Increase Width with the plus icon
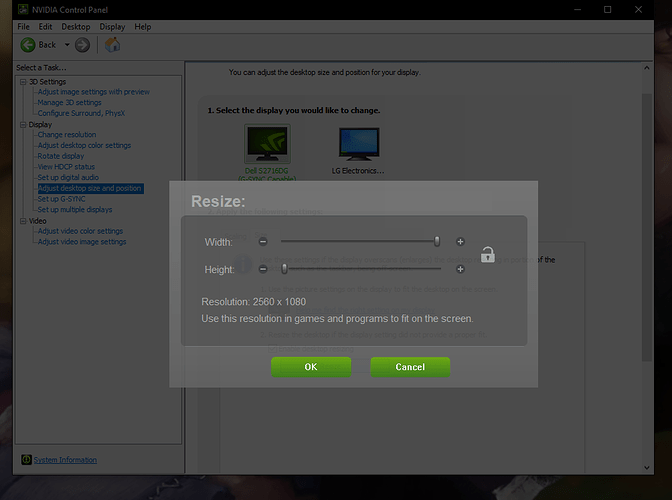Viewport: 672px width, 500px height. pos(460,242)
